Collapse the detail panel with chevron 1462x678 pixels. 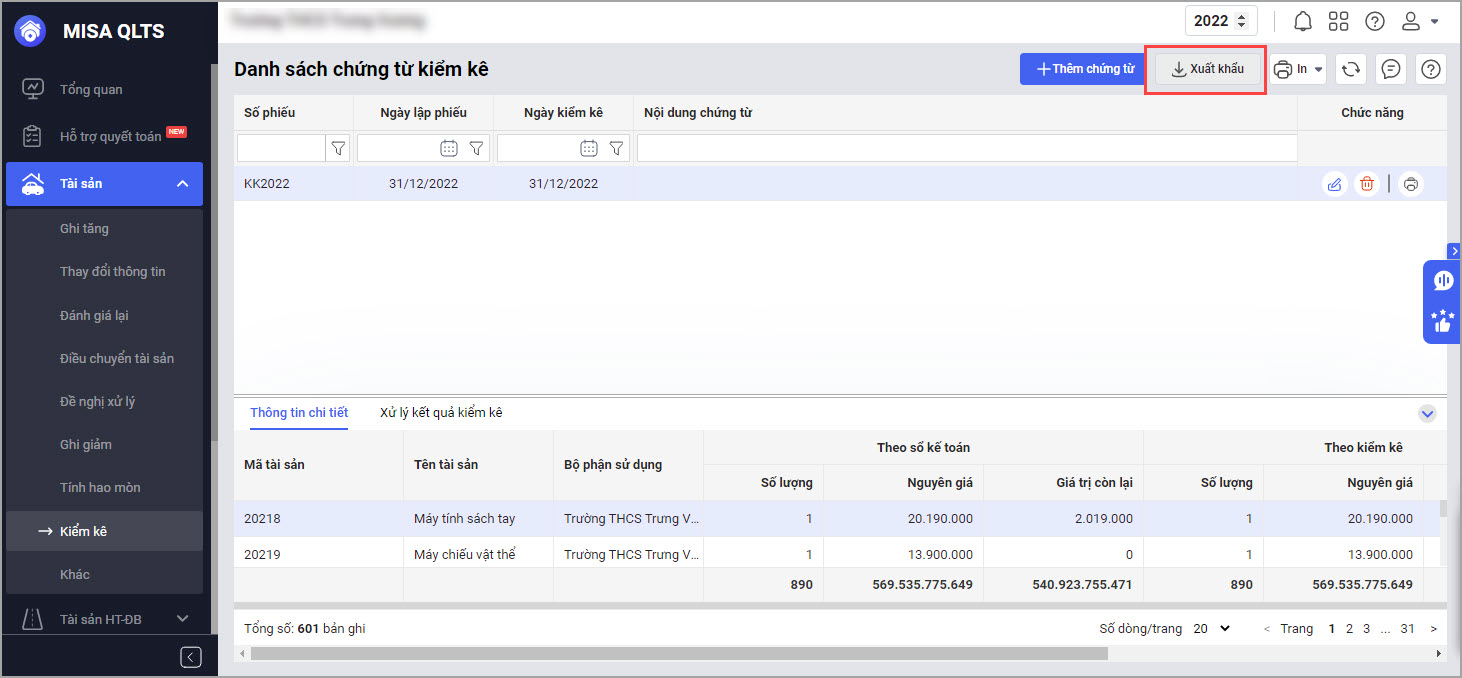pyautogui.click(x=1427, y=413)
